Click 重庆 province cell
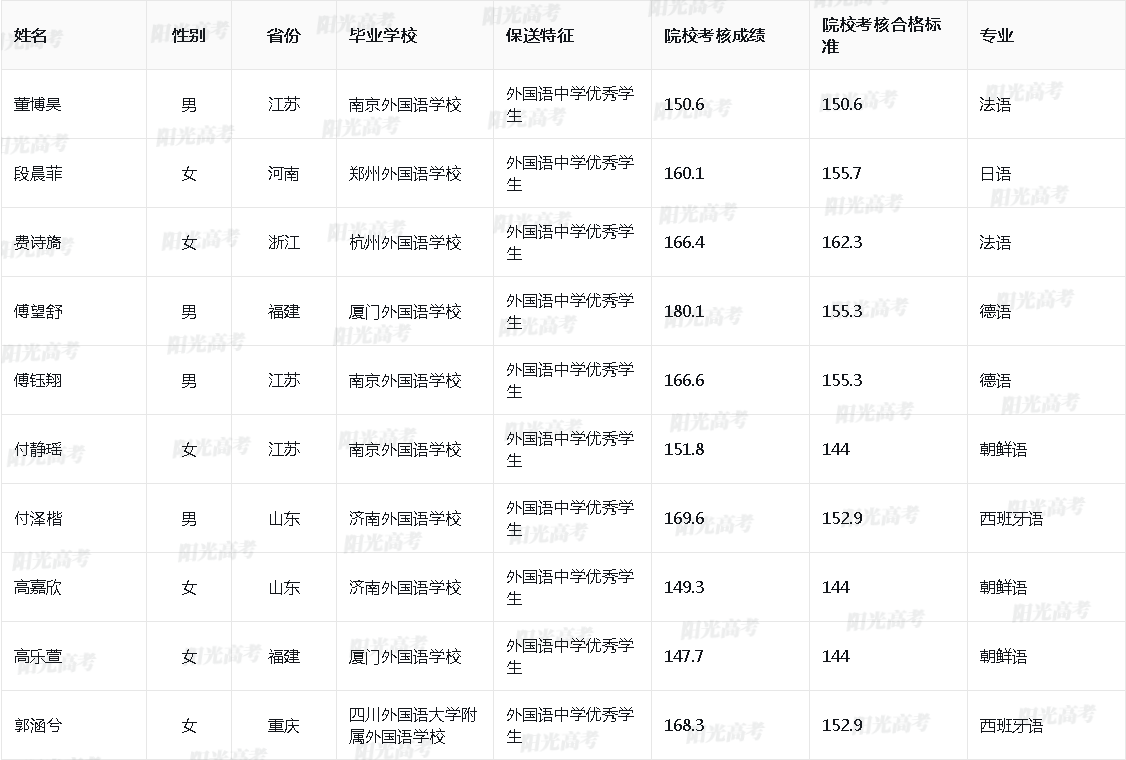 click(x=284, y=725)
